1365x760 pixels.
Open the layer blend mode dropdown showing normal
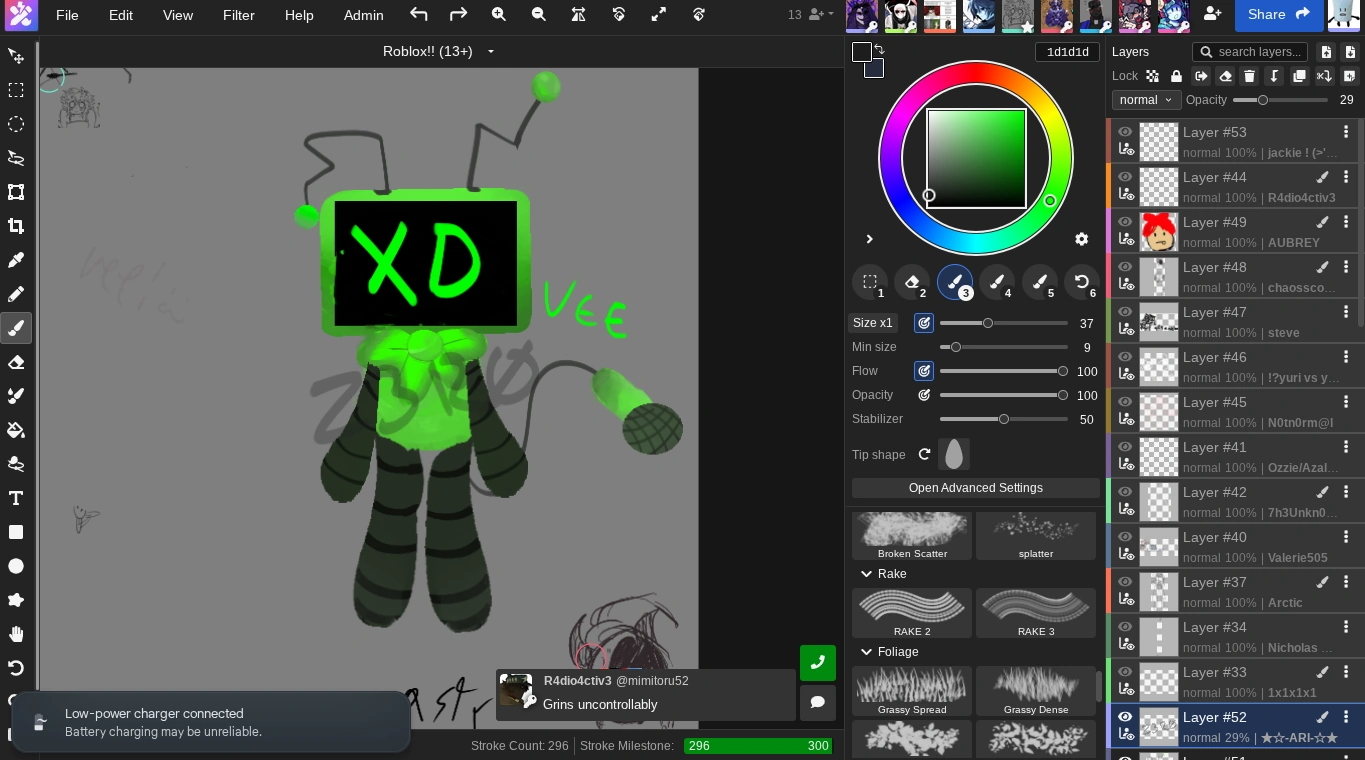[x=1146, y=99]
